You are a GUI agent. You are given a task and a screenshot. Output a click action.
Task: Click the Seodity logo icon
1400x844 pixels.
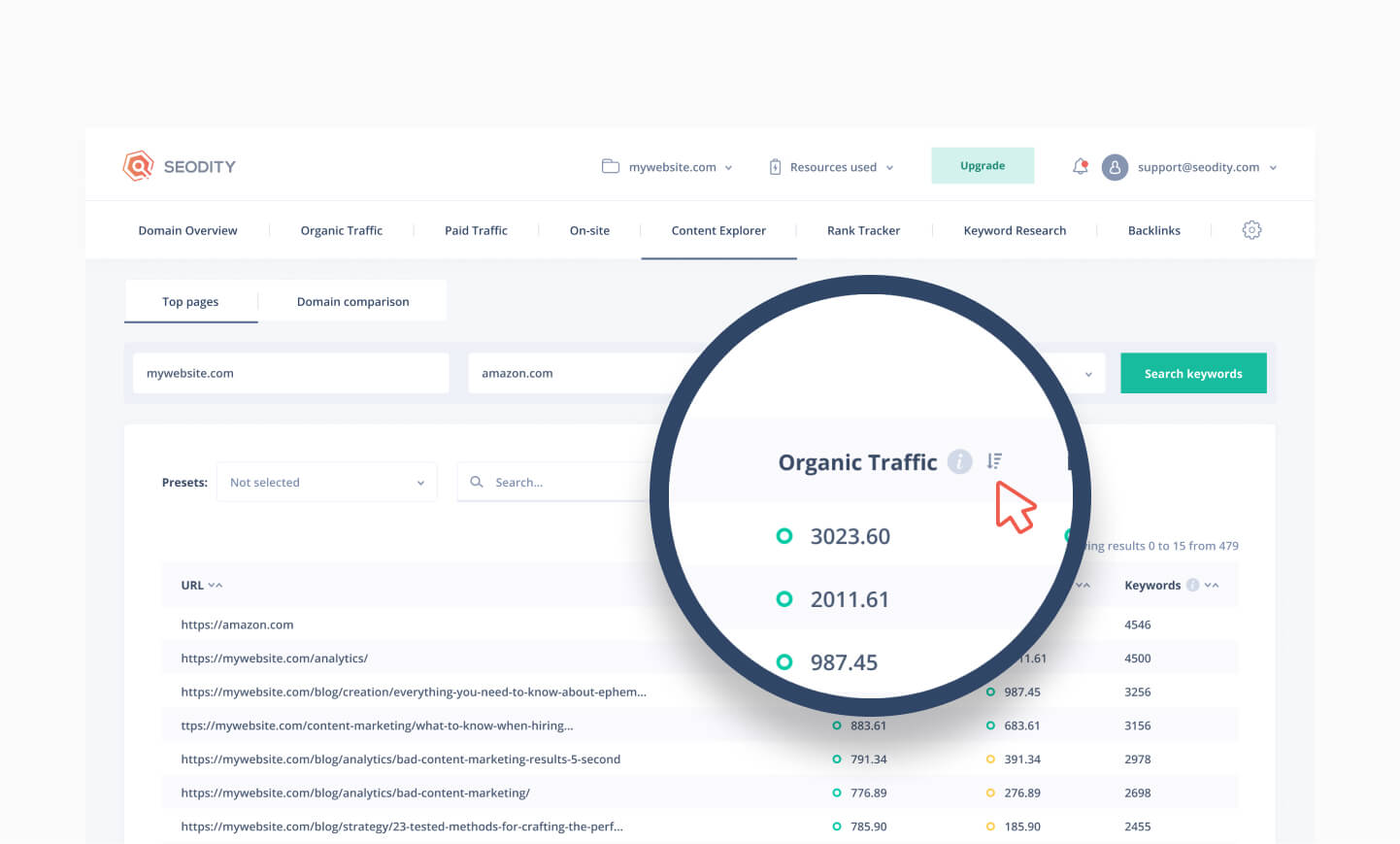tap(138, 166)
